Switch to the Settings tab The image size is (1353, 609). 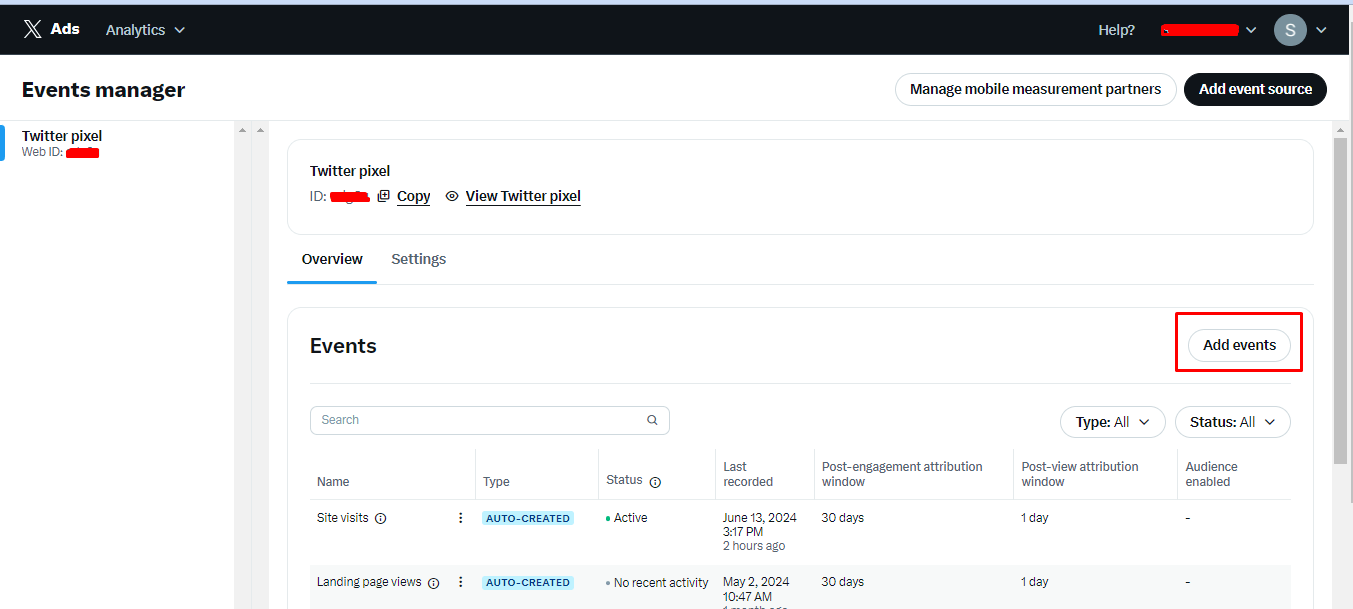(x=418, y=259)
